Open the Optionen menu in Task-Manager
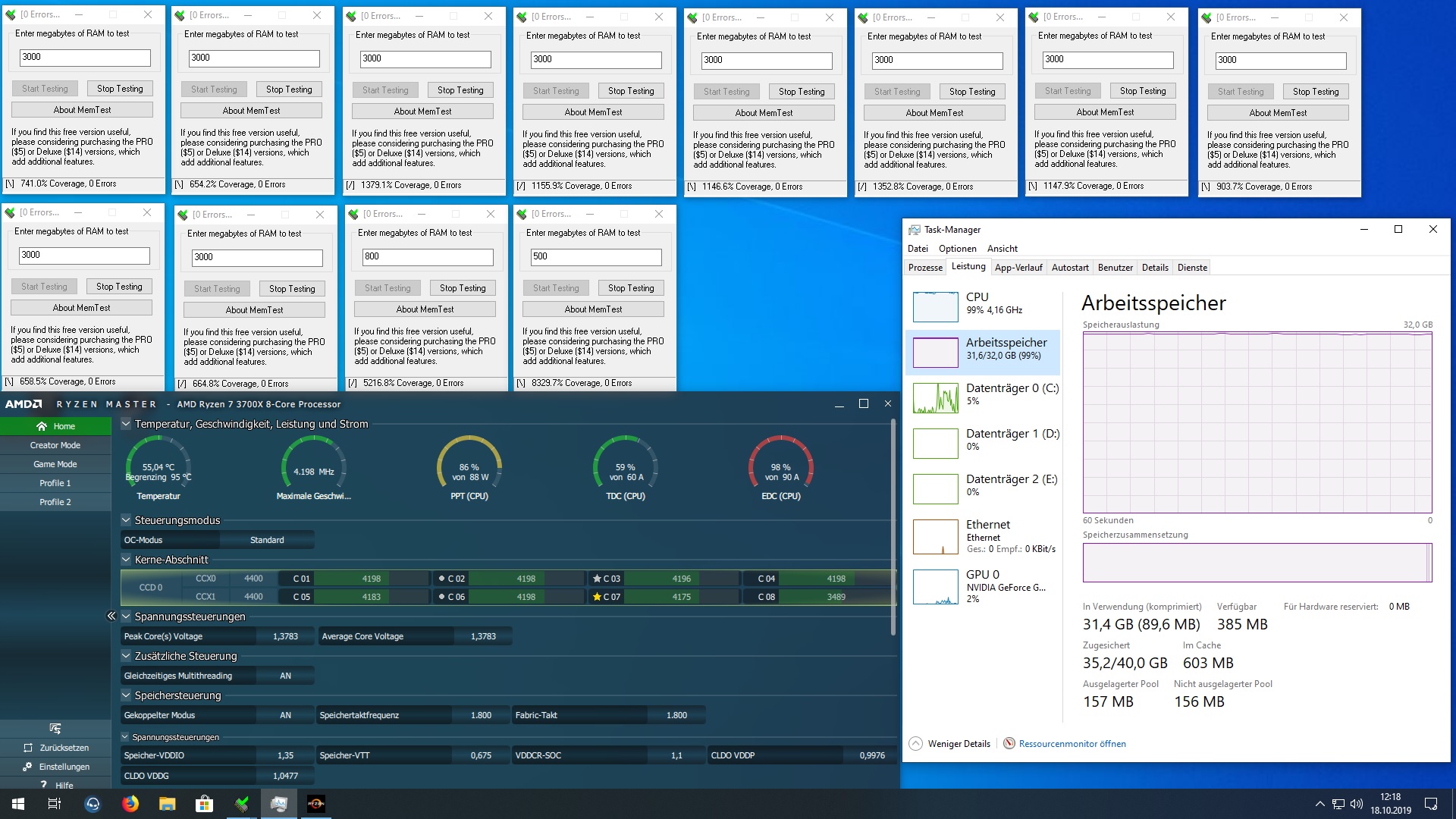Image resolution: width=1456 pixels, height=819 pixels. click(x=957, y=249)
